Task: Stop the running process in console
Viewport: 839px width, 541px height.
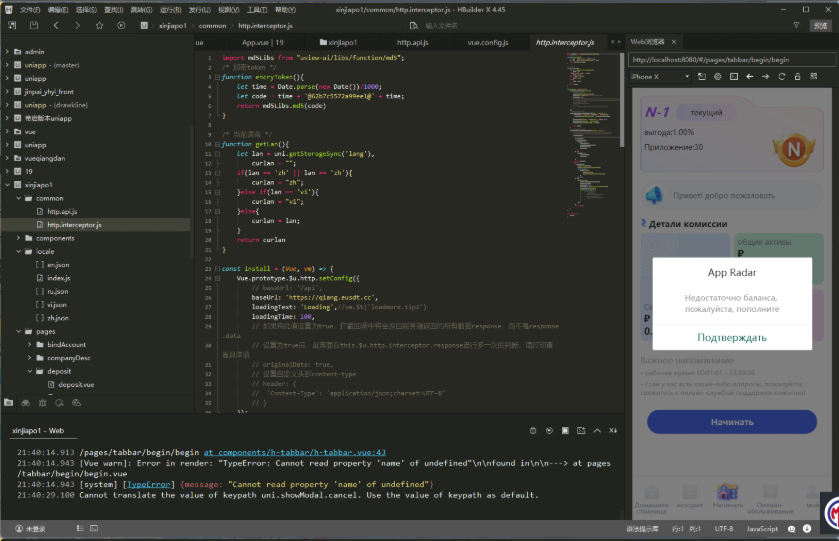Action: [x=565, y=430]
